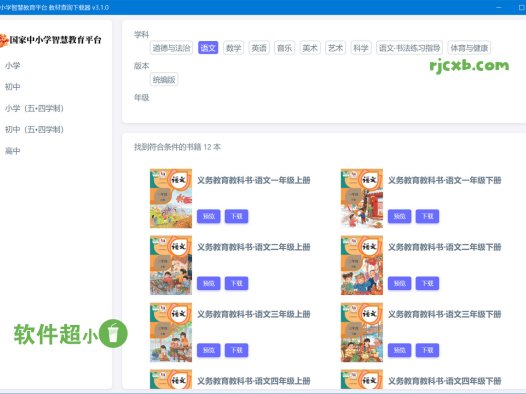The image size is (526, 394).
Task: Click title 义务教育教科书·语文三年级上册
Action: coord(254,314)
